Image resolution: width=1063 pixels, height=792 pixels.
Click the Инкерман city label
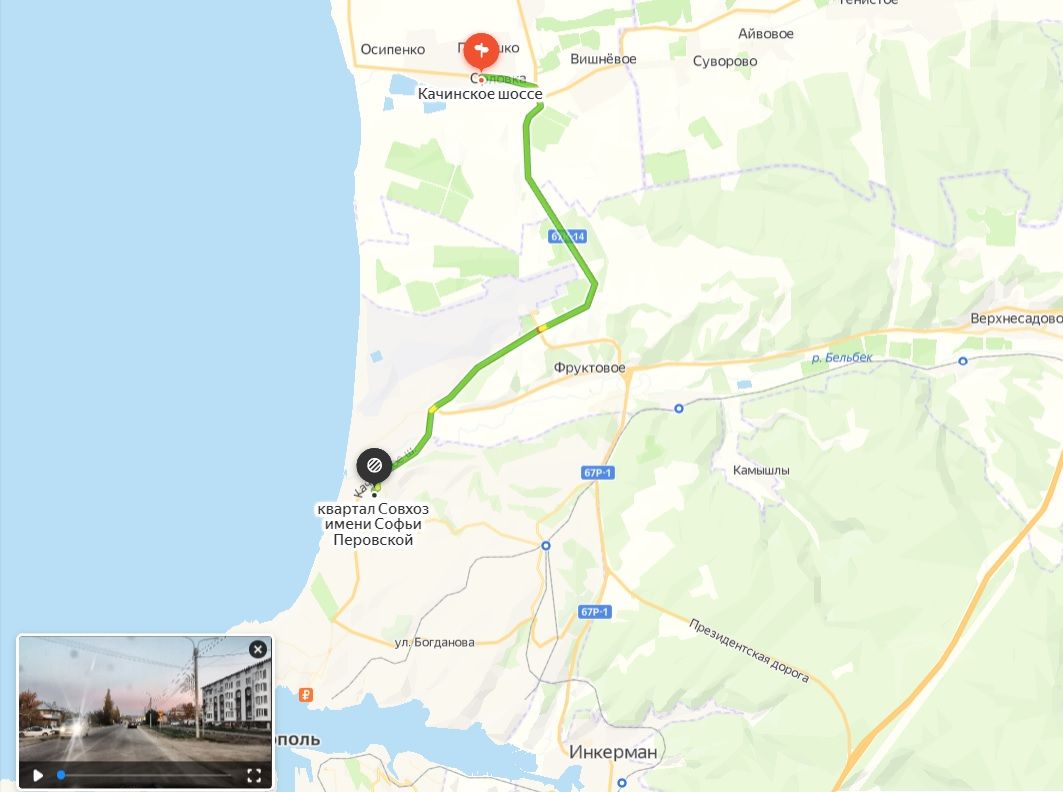pyautogui.click(x=613, y=751)
